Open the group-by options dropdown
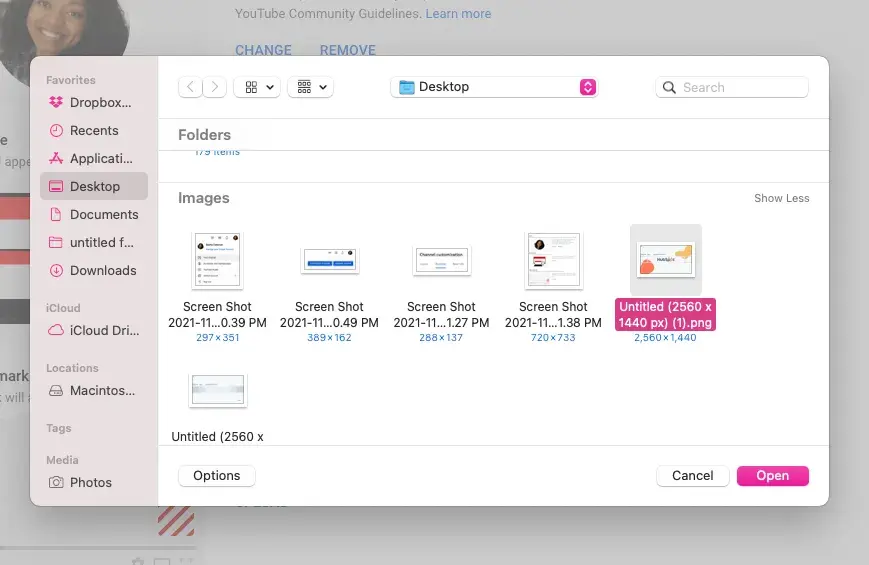The image size is (869, 565). [x=310, y=87]
